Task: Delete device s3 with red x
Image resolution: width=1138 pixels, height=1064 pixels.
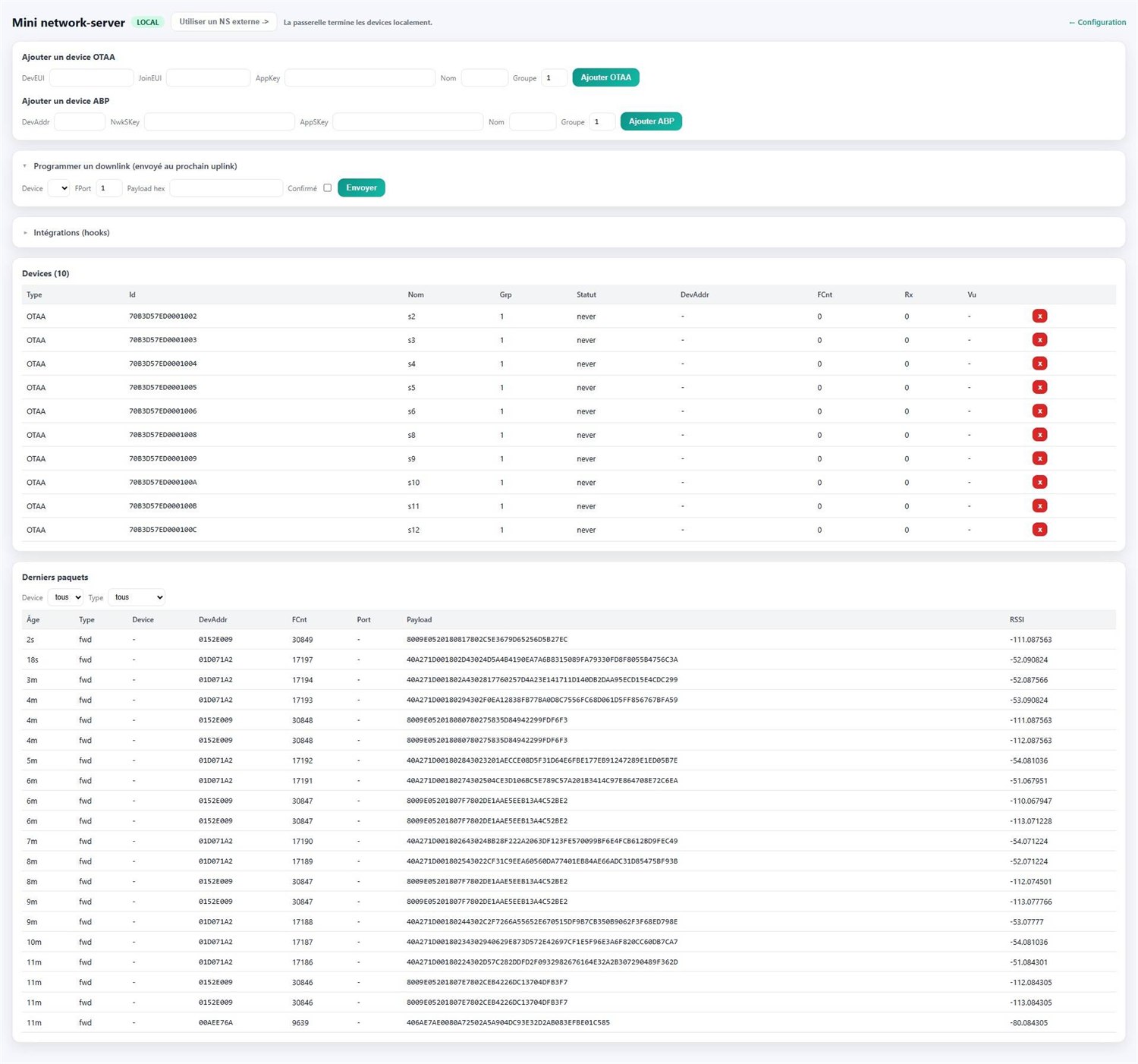Action: coord(1039,340)
